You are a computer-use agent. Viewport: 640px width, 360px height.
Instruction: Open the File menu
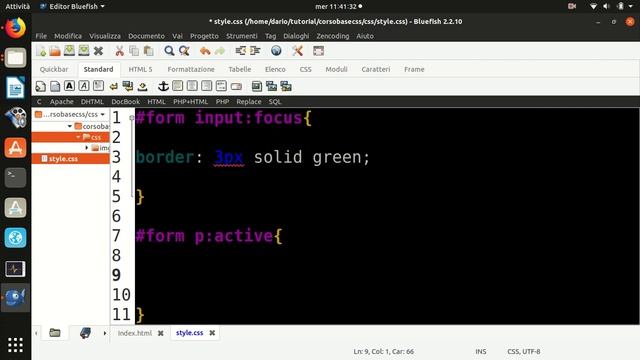point(41,36)
